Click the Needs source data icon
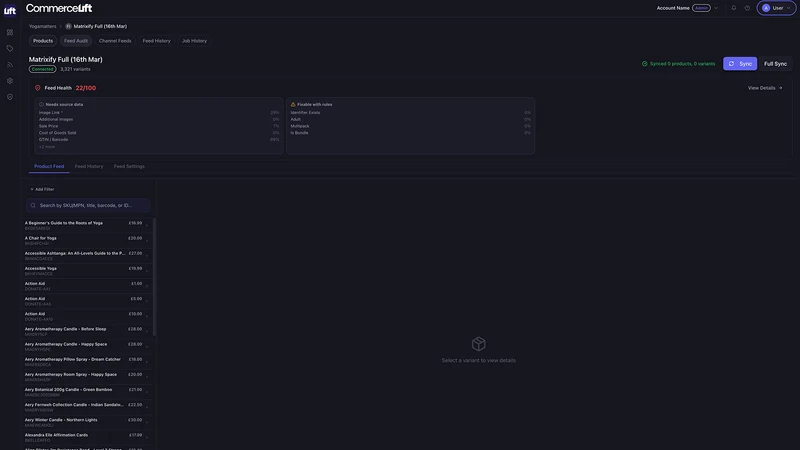The height and width of the screenshot is (450, 800). point(41,104)
